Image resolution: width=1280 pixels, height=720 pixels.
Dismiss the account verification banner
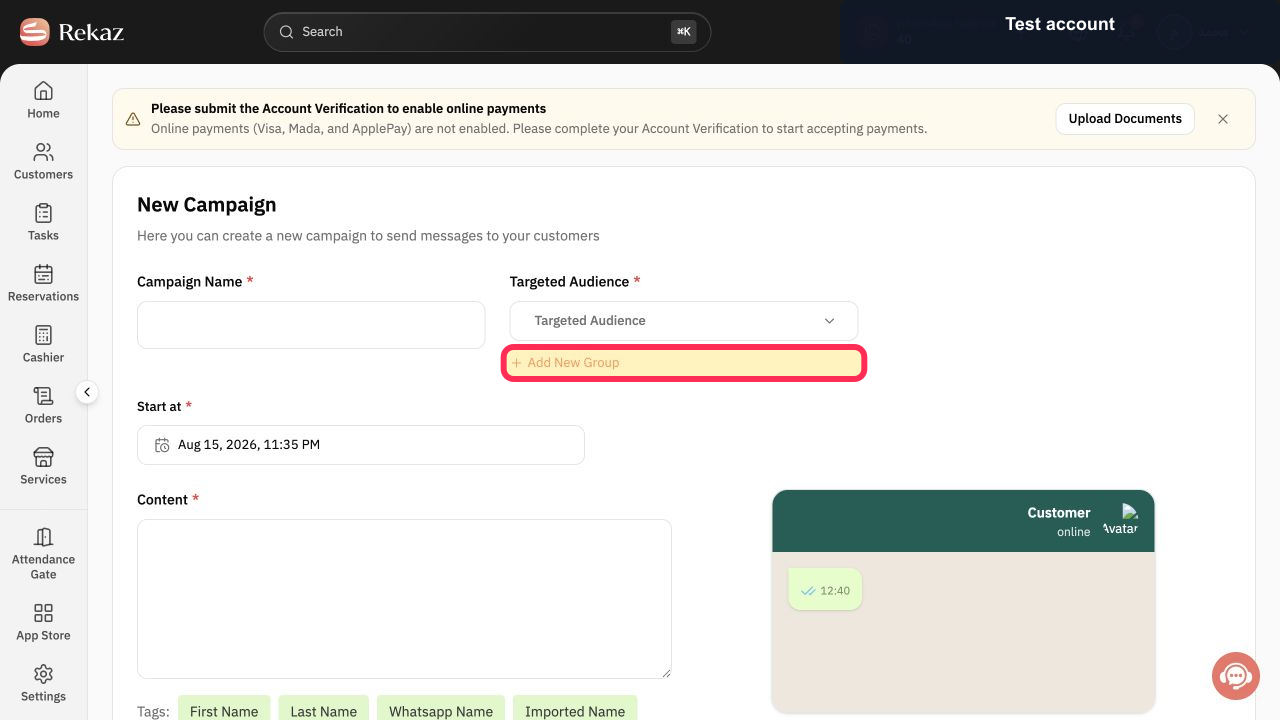click(x=1223, y=119)
